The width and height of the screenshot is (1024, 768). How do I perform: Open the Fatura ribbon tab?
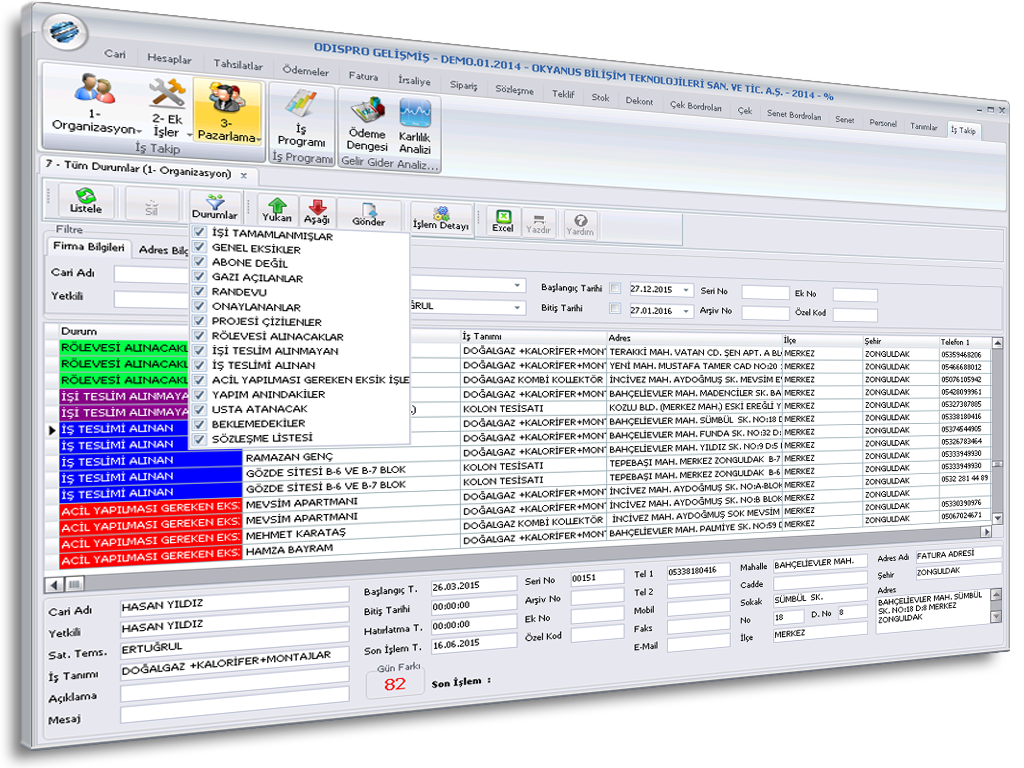tap(363, 76)
